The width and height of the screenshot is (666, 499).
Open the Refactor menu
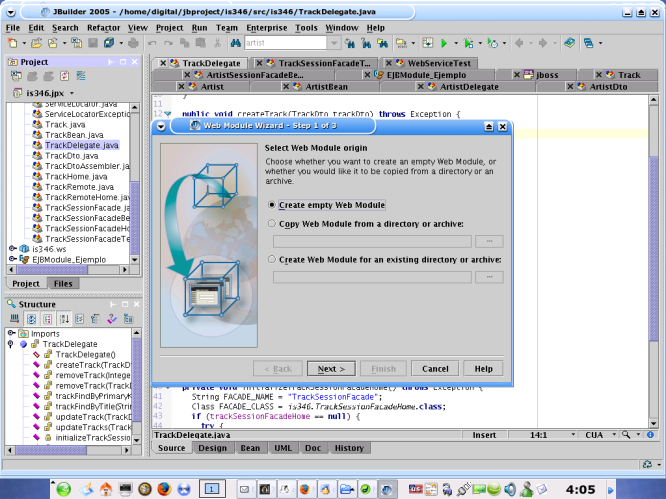pos(103,28)
